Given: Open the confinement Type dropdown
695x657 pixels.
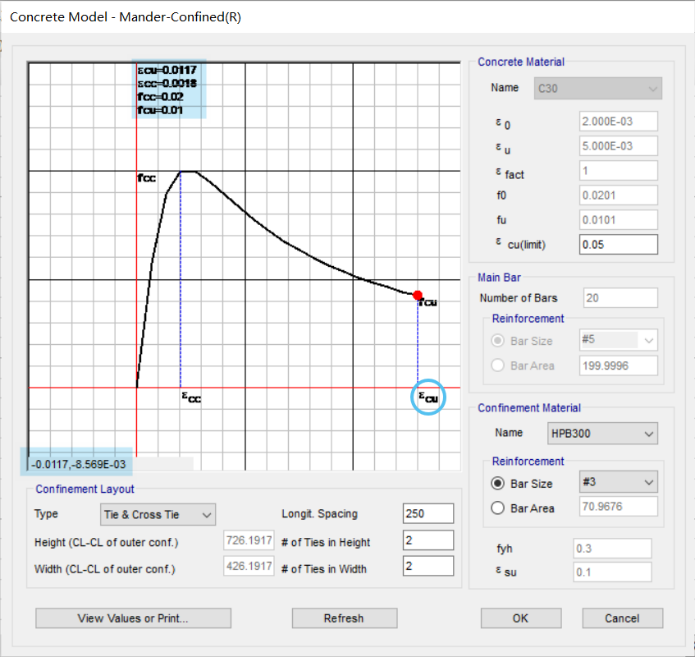Looking at the screenshot, I should [x=158, y=514].
